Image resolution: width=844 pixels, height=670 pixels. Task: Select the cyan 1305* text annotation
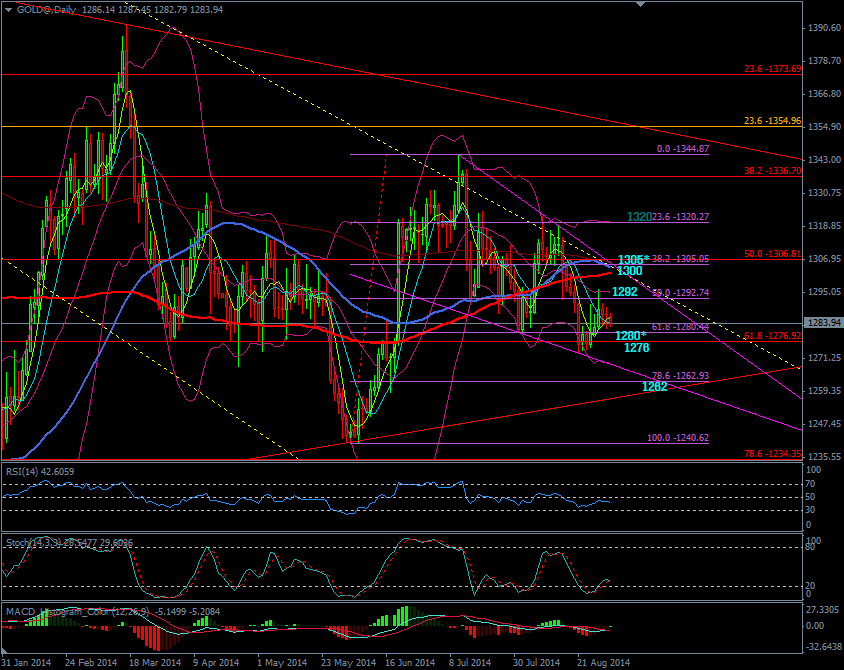click(633, 259)
